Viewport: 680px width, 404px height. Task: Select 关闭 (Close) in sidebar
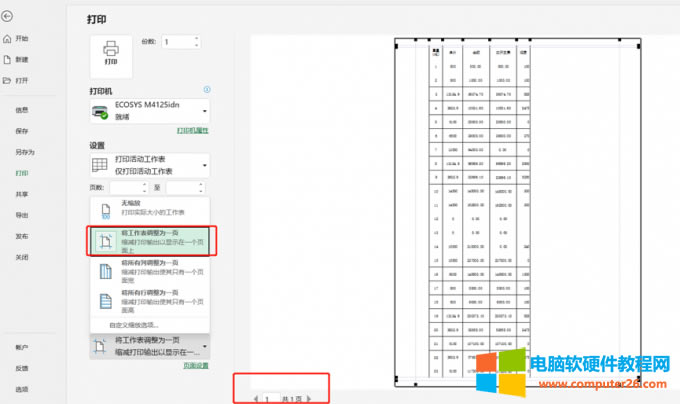tap(22, 257)
